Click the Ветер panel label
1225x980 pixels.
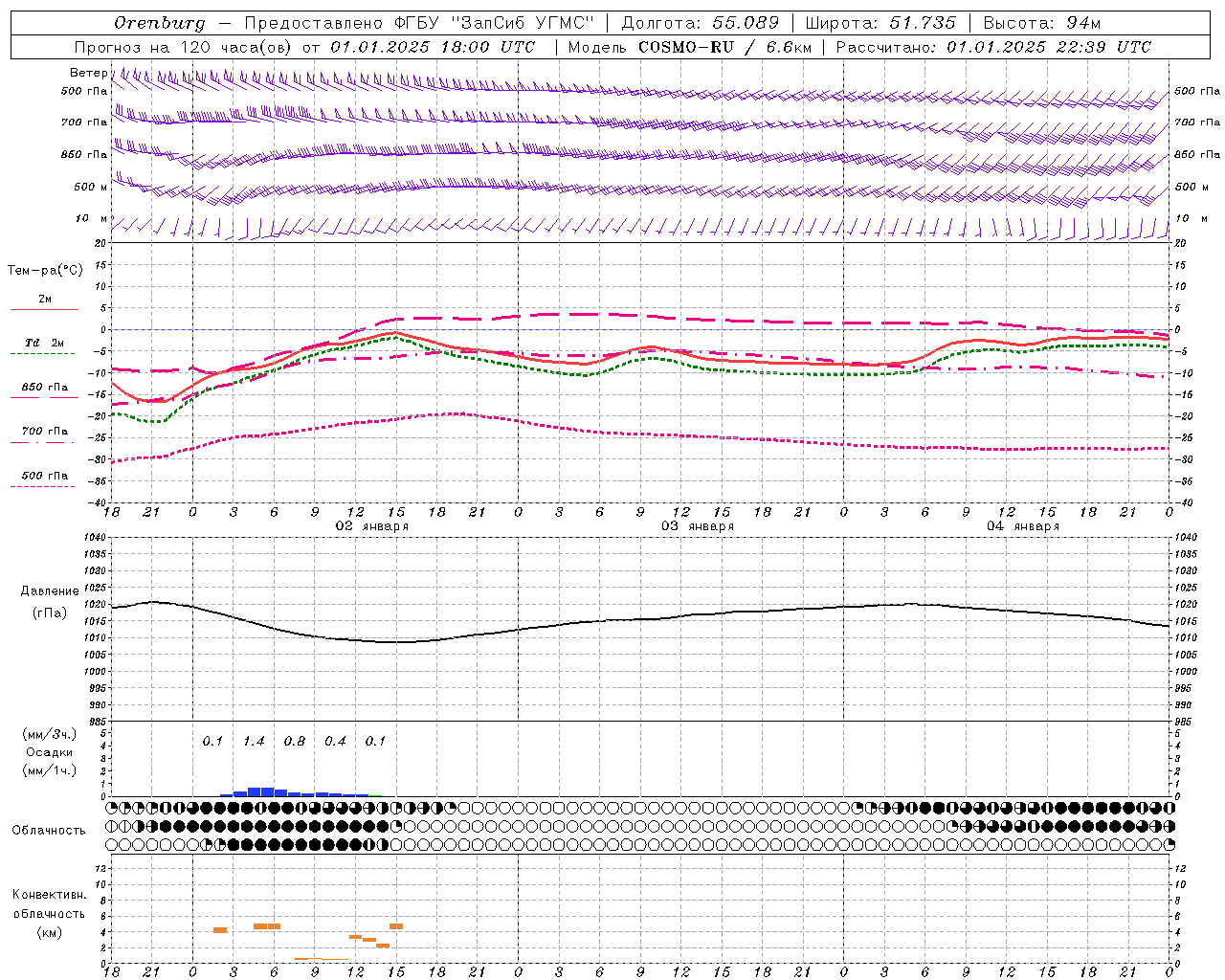[88, 73]
